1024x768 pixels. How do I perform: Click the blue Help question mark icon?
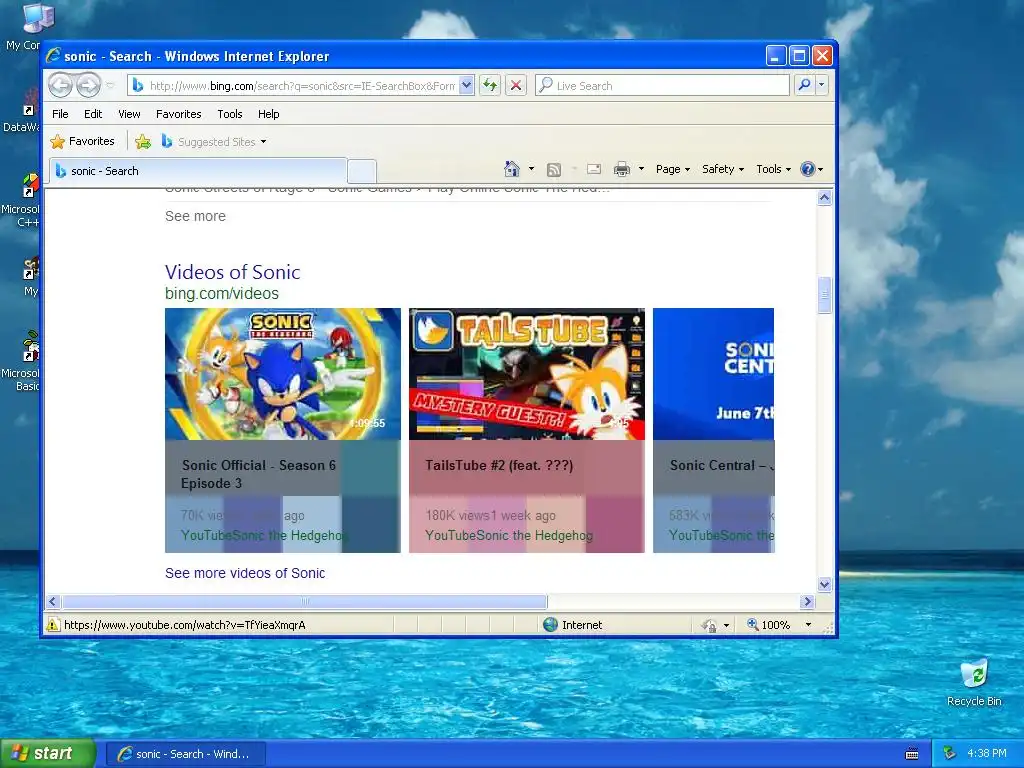(808, 169)
